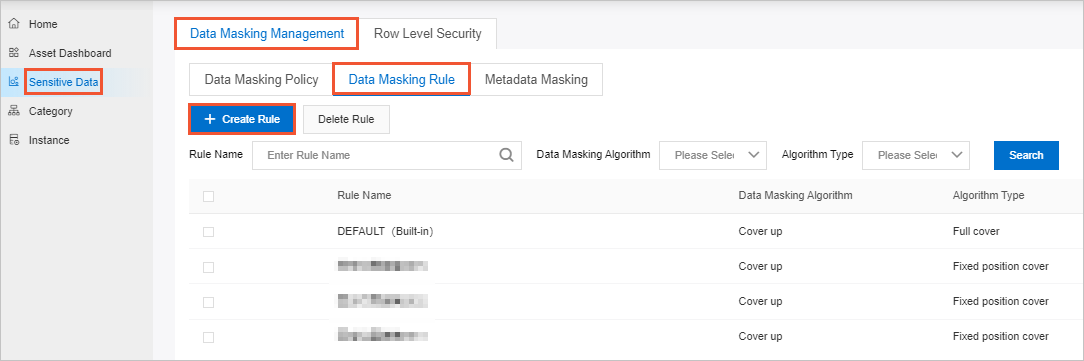Click the Category hierarchy icon
Screen dimensions: 1084x361
[13, 111]
